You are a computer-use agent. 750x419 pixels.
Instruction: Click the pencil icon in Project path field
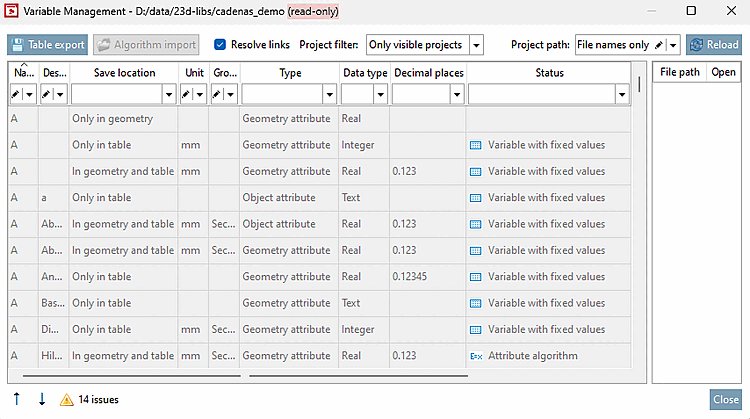(x=659, y=45)
